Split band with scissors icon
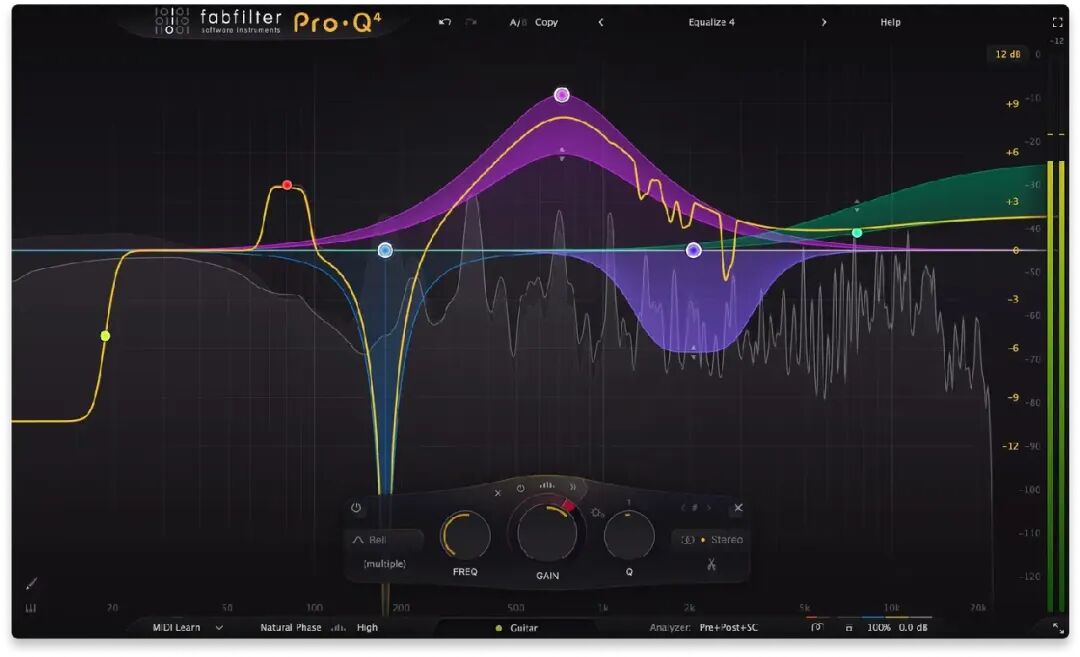 click(712, 565)
